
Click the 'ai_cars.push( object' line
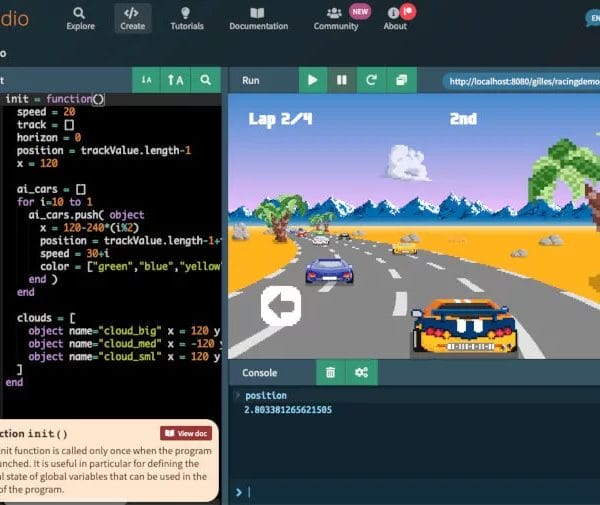[x=86, y=215]
